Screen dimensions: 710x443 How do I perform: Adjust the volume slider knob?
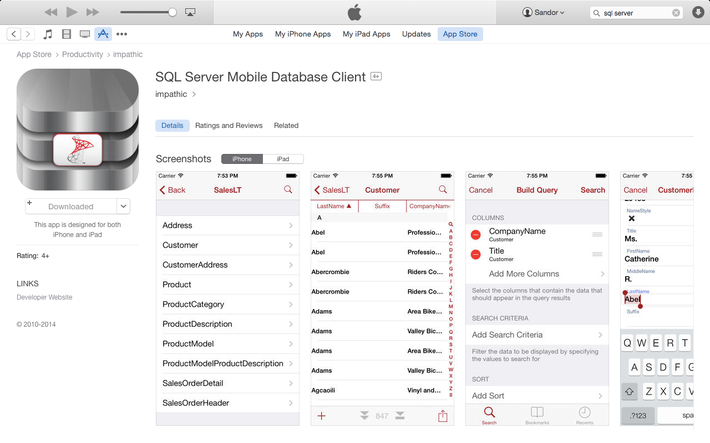coord(172,12)
